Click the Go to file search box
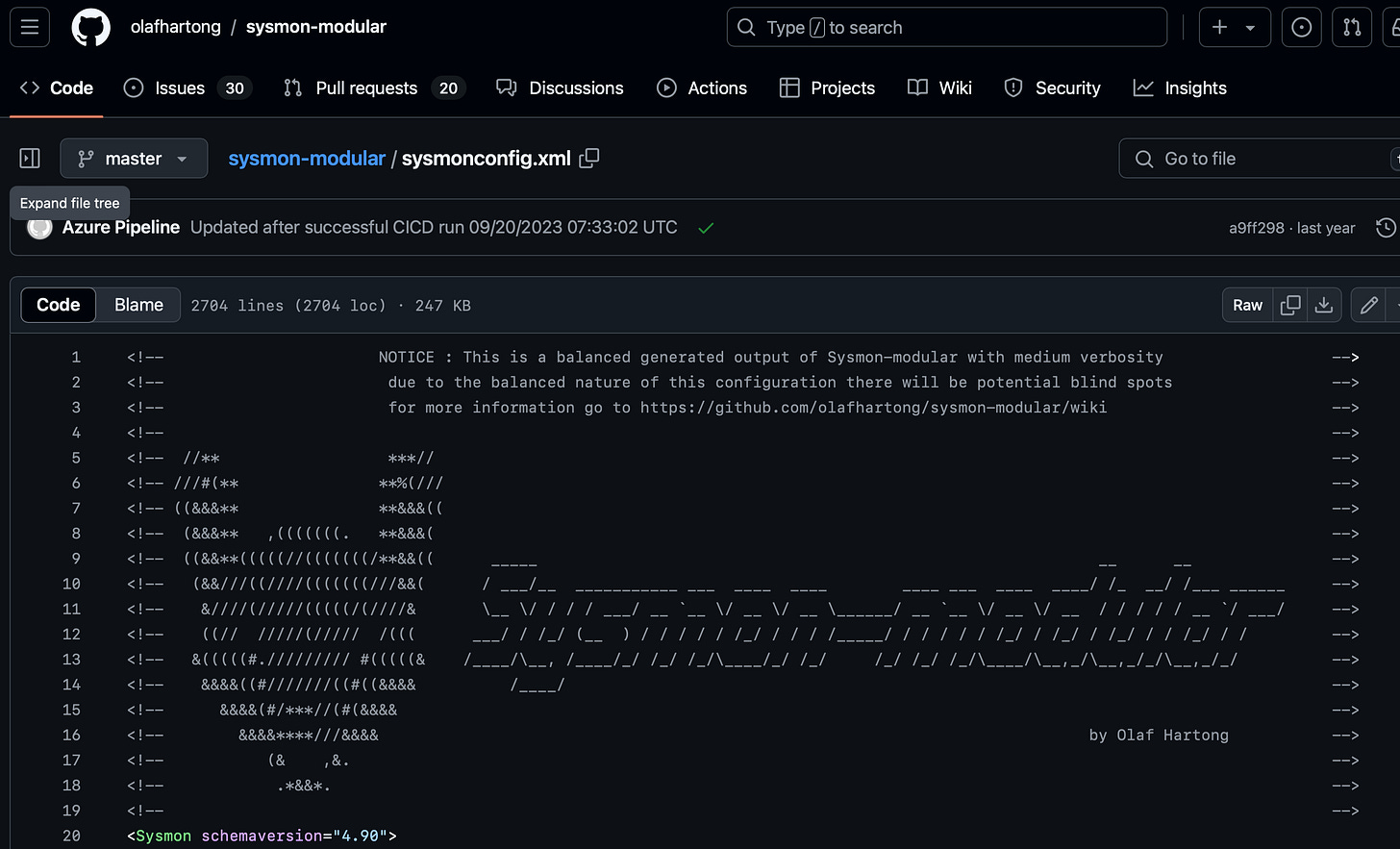1400x849 pixels. [1260, 158]
